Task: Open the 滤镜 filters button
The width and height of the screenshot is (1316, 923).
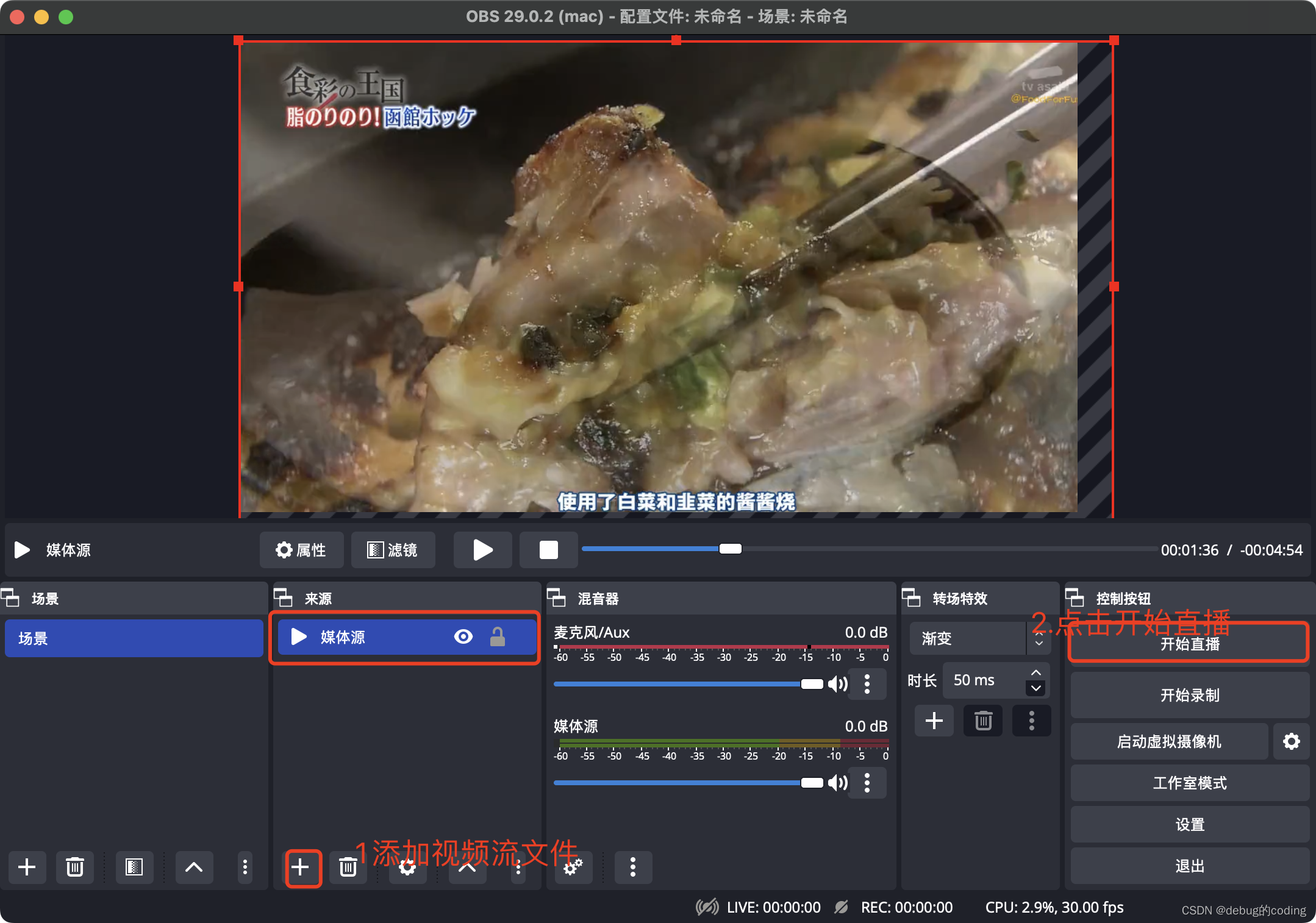Action: click(x=393, y=550)
